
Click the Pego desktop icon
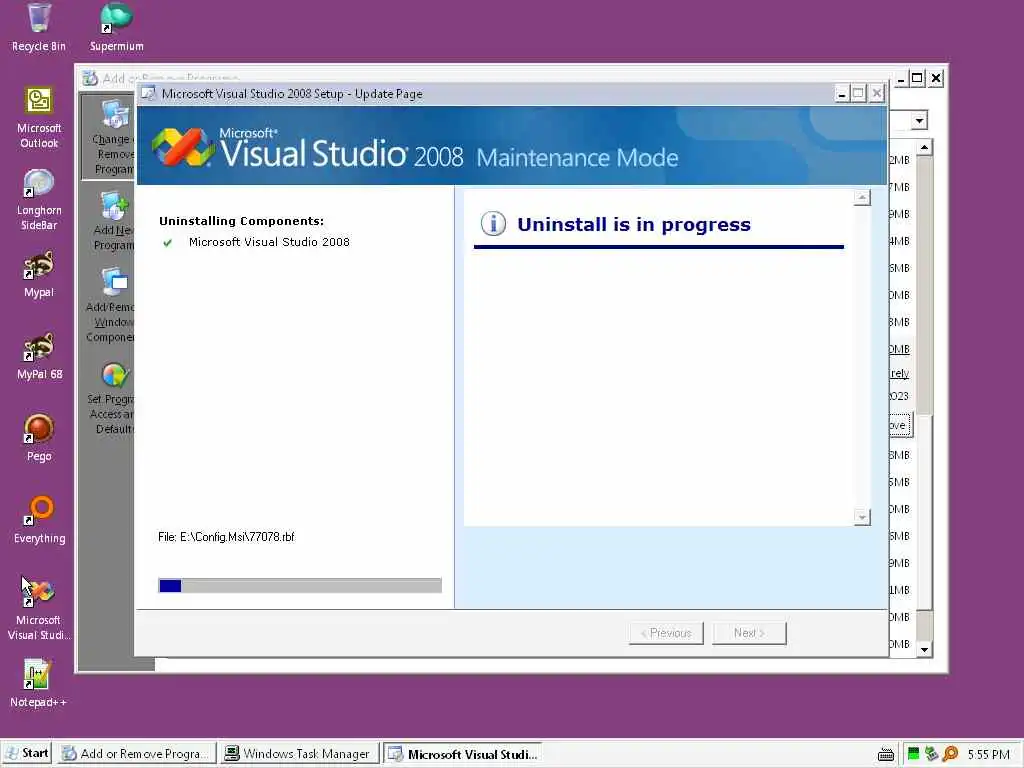click(39, 438)
